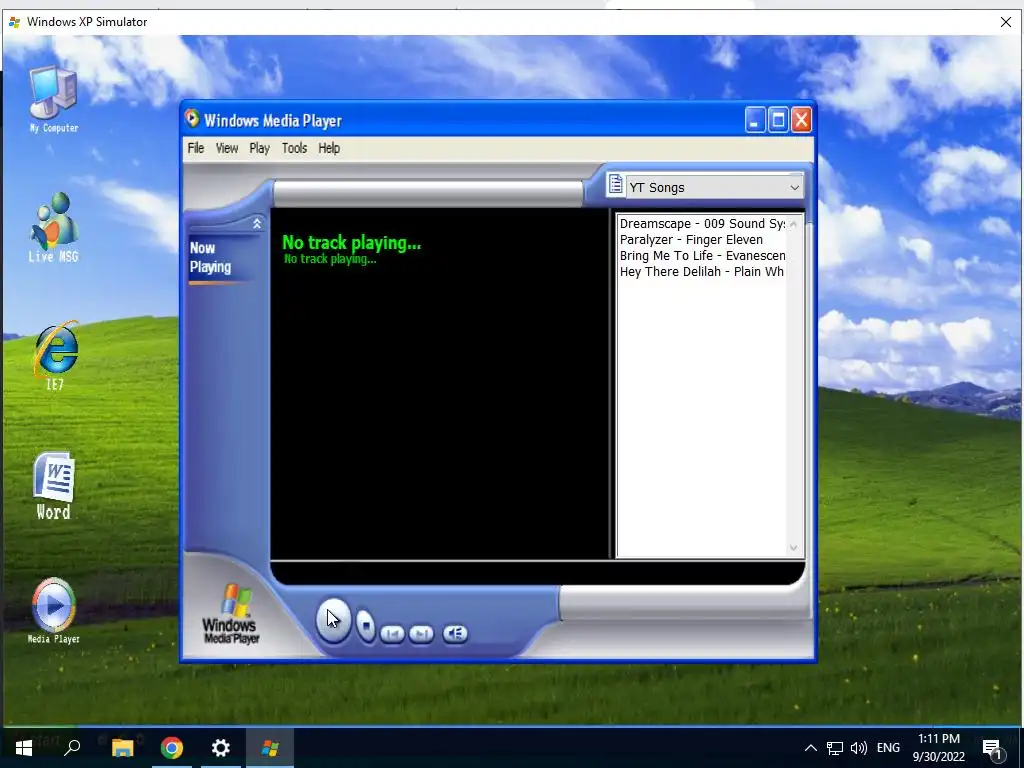This screenshot has width=1024, height=768.
Task: Start playback with the round Play button
Action: pos(333,620)
